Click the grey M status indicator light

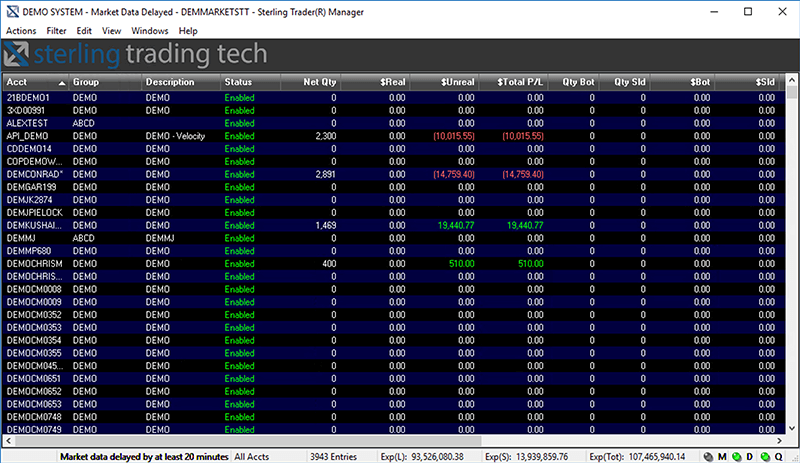coord(708,456)
